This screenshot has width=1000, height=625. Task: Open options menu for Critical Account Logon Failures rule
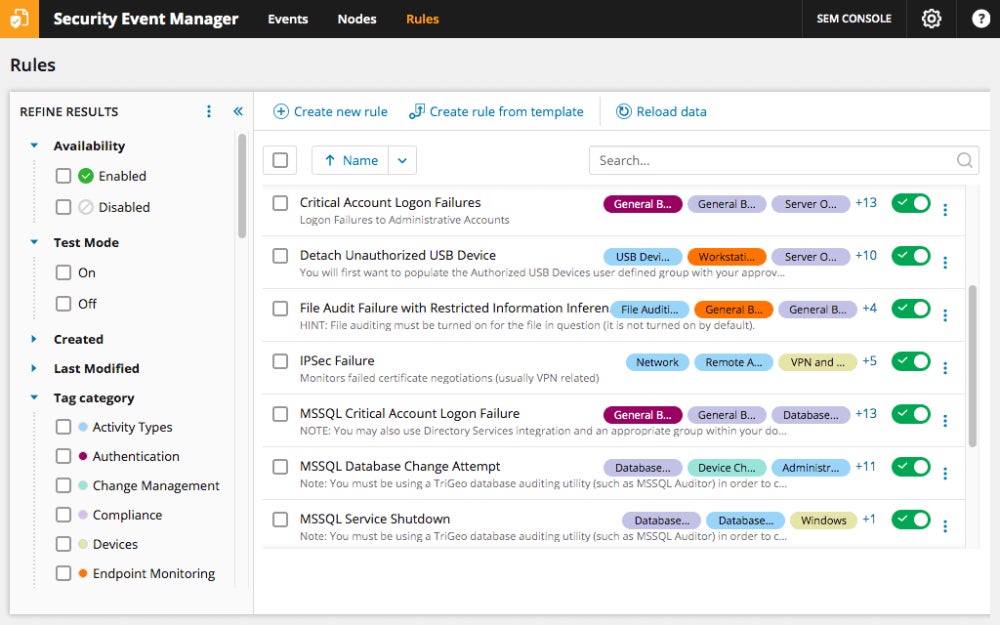coord(945,210)
